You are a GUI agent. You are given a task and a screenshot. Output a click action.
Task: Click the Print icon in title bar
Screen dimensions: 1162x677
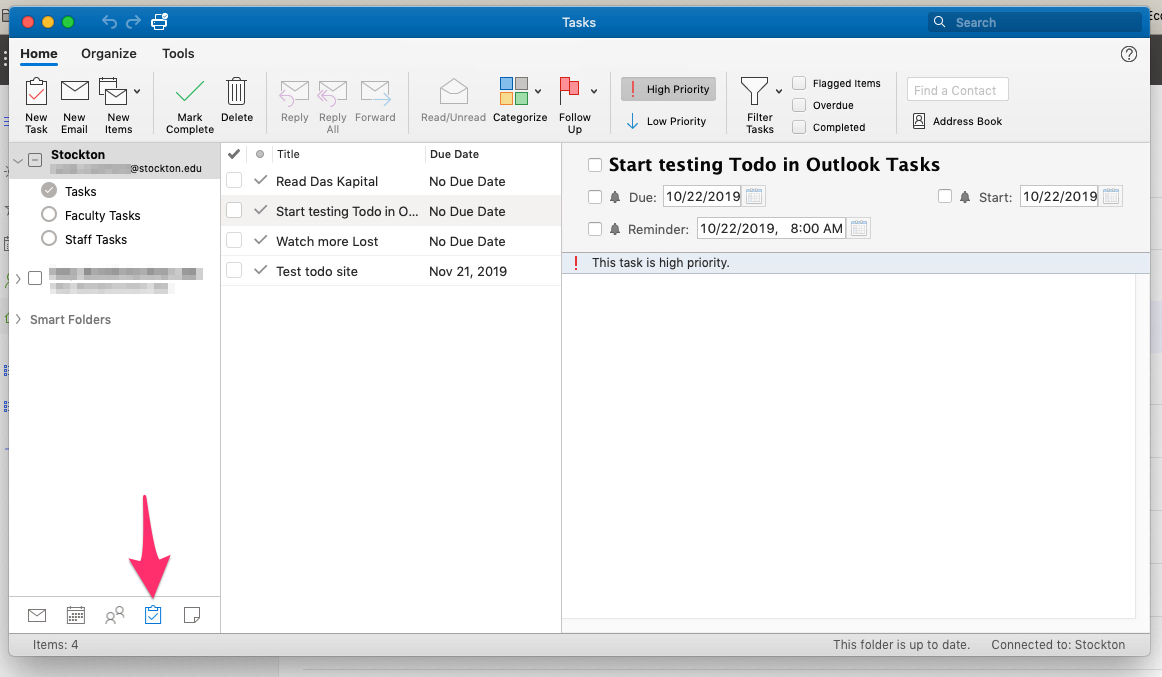(x=159, y=22)
